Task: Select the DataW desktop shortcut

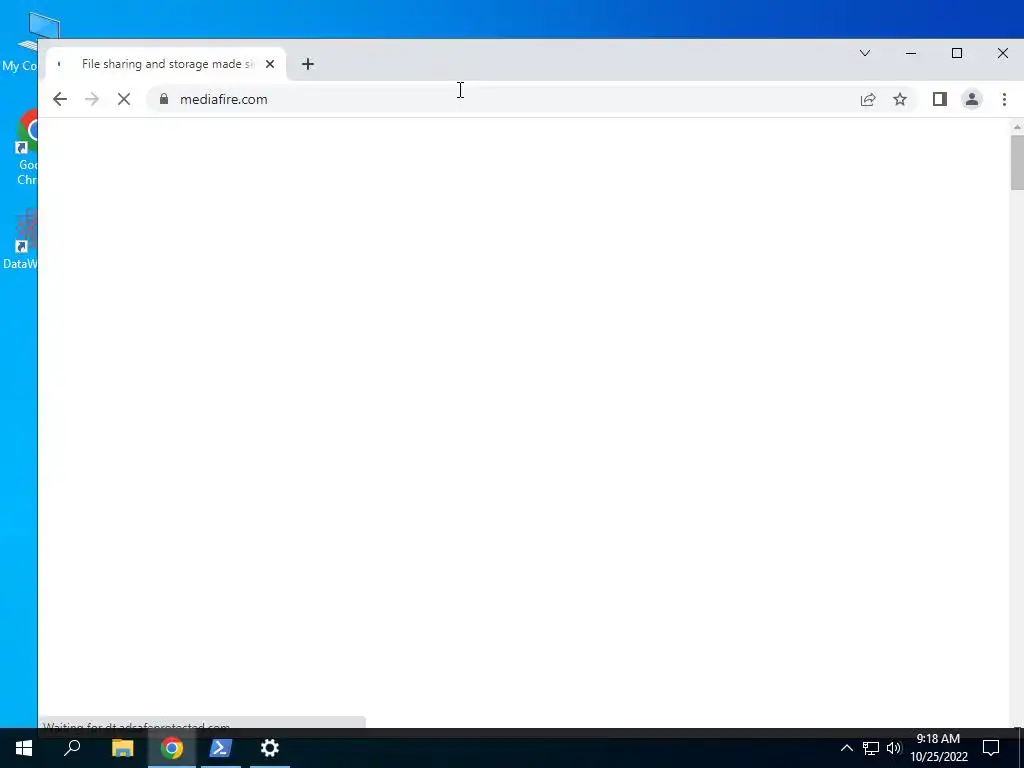Action: (21, 239)
